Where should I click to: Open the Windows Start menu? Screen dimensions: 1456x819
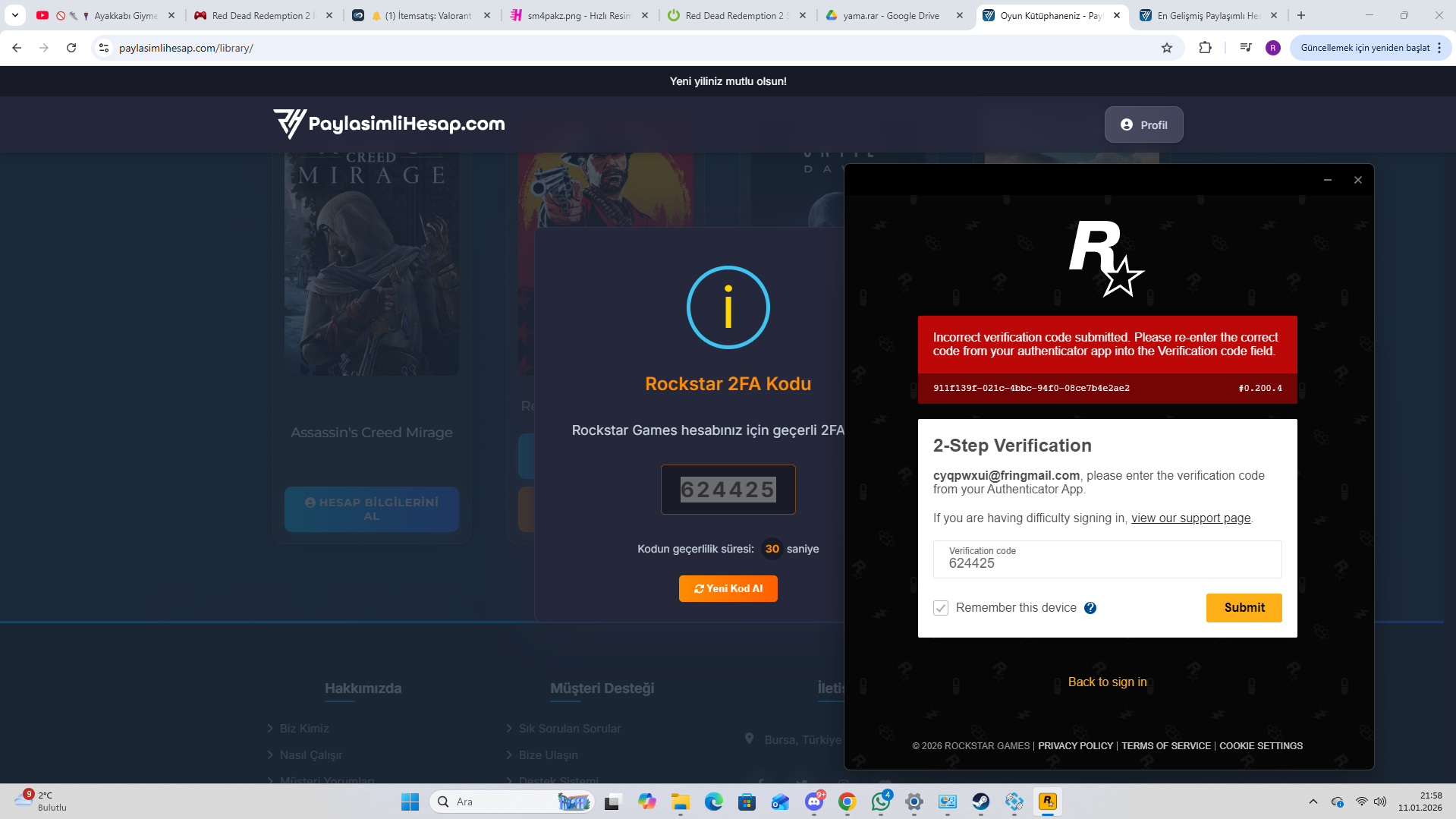[410, 802]
